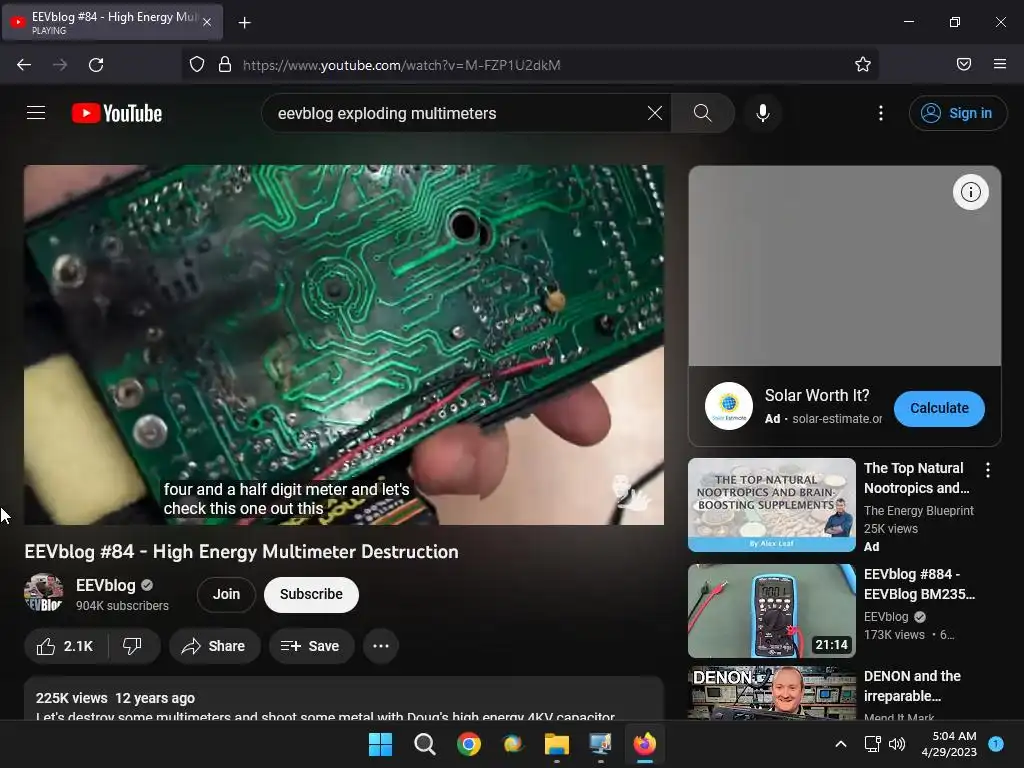Open File Explorer from taskbar
This screenshot has height=768, width=1024.
556,744
